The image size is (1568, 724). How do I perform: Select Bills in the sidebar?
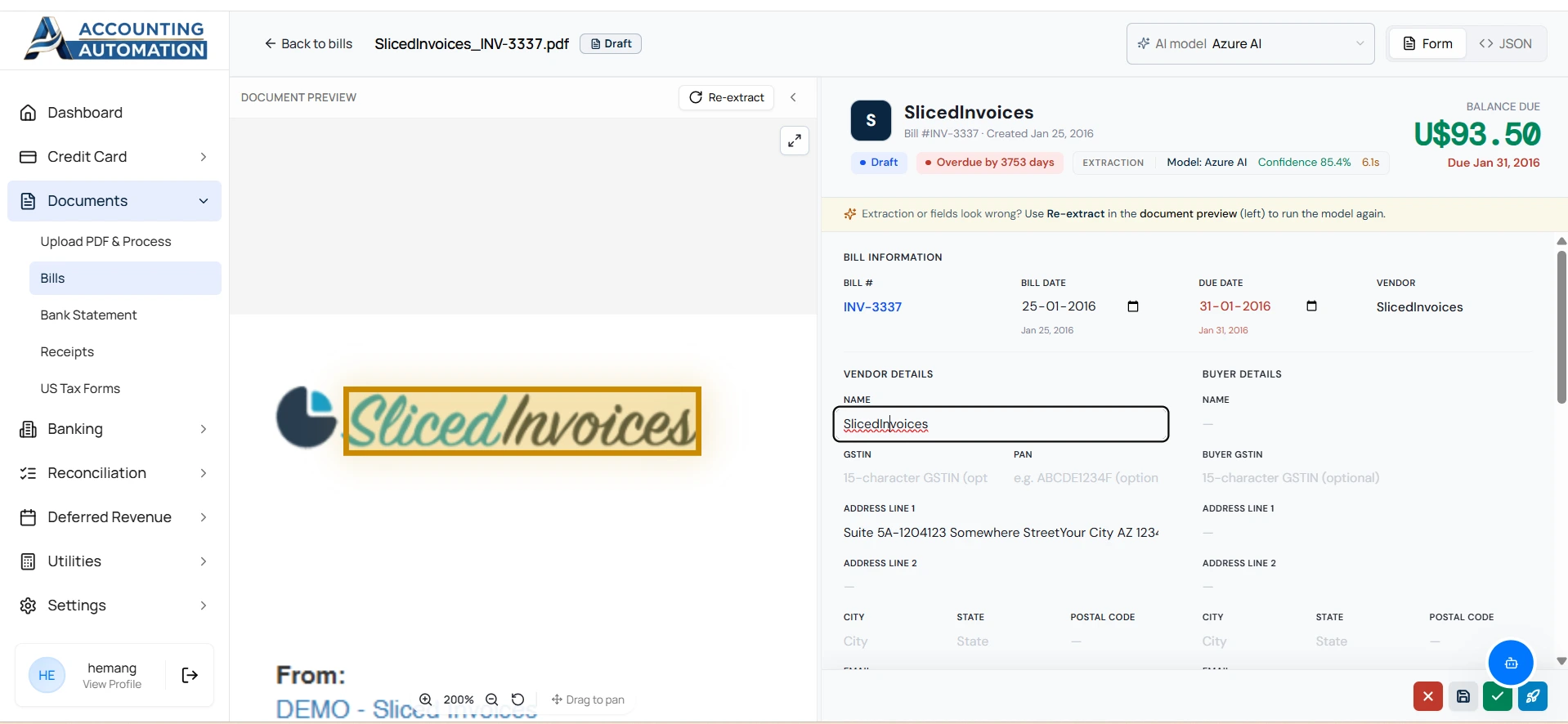(125, 279)
